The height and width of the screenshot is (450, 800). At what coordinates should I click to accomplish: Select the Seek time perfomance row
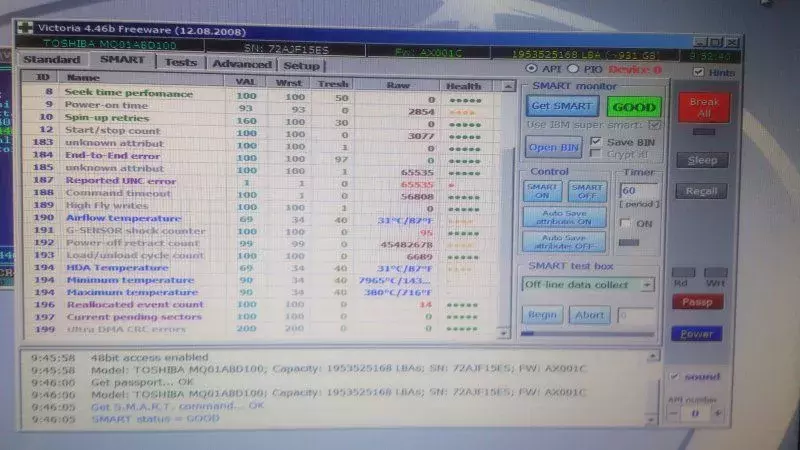[261, 95]
